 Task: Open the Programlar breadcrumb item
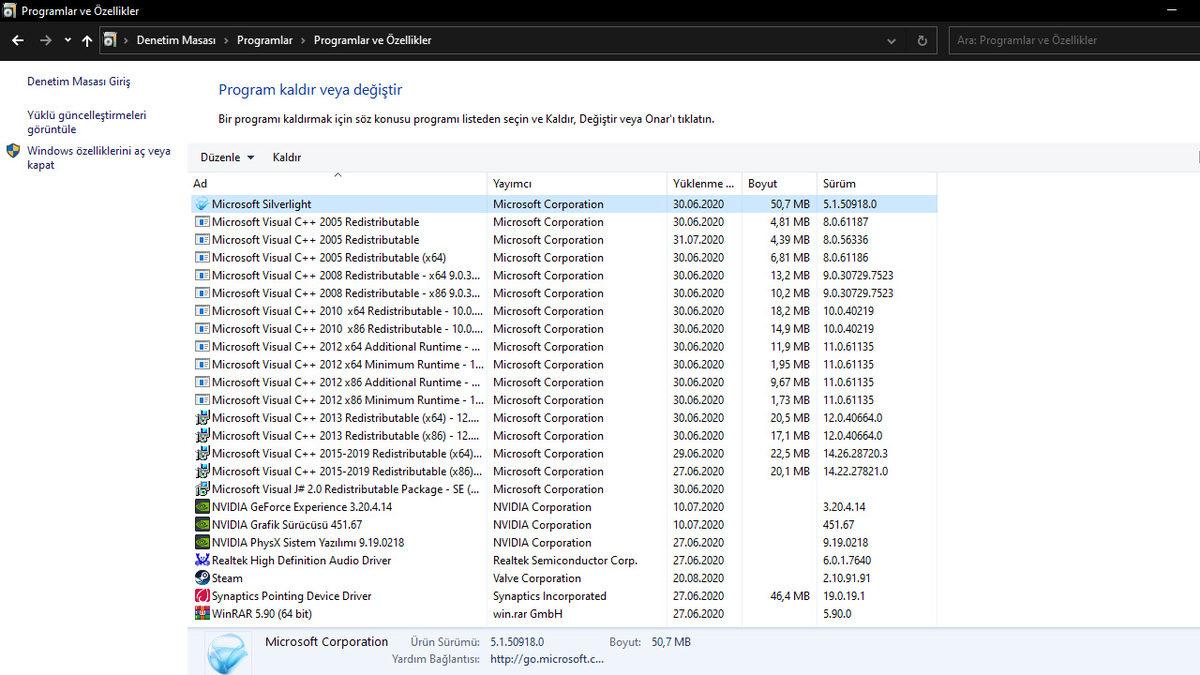pyautogui.click(x=265, y=40)
